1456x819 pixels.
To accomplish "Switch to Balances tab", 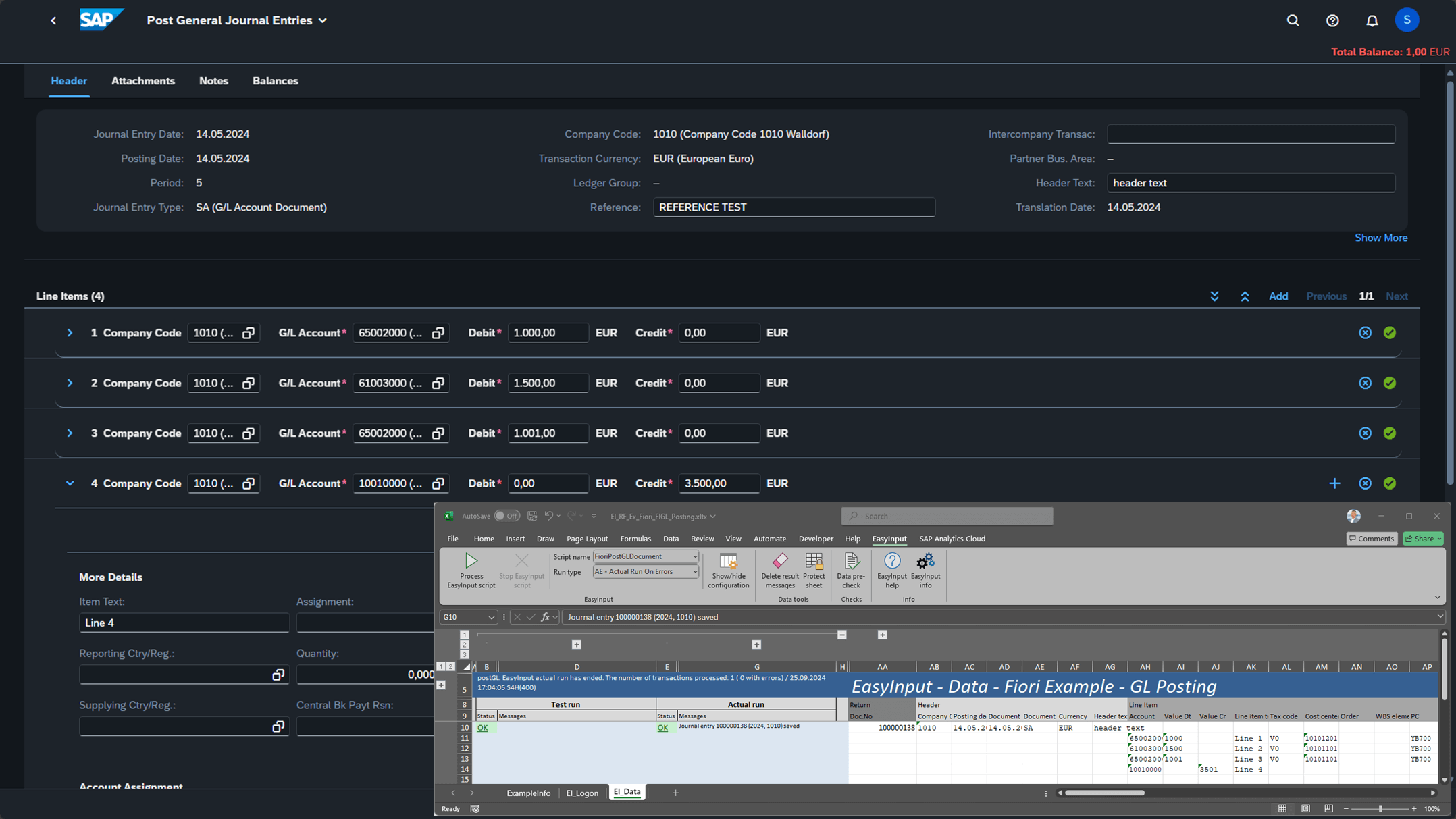I will (275, 81).
